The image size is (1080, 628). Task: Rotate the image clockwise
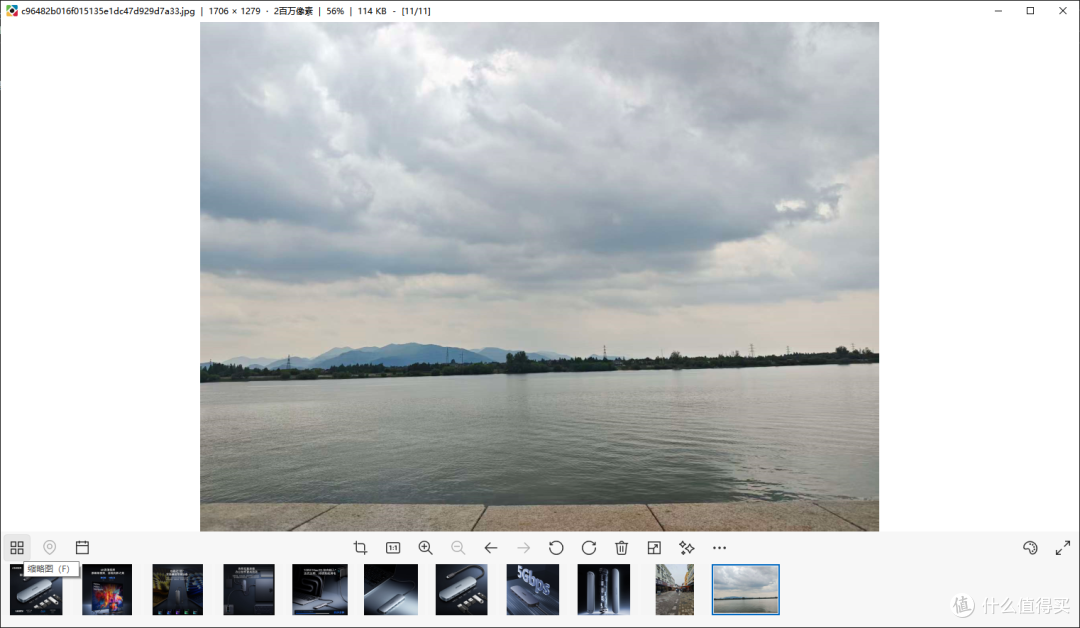click(589, 547)
